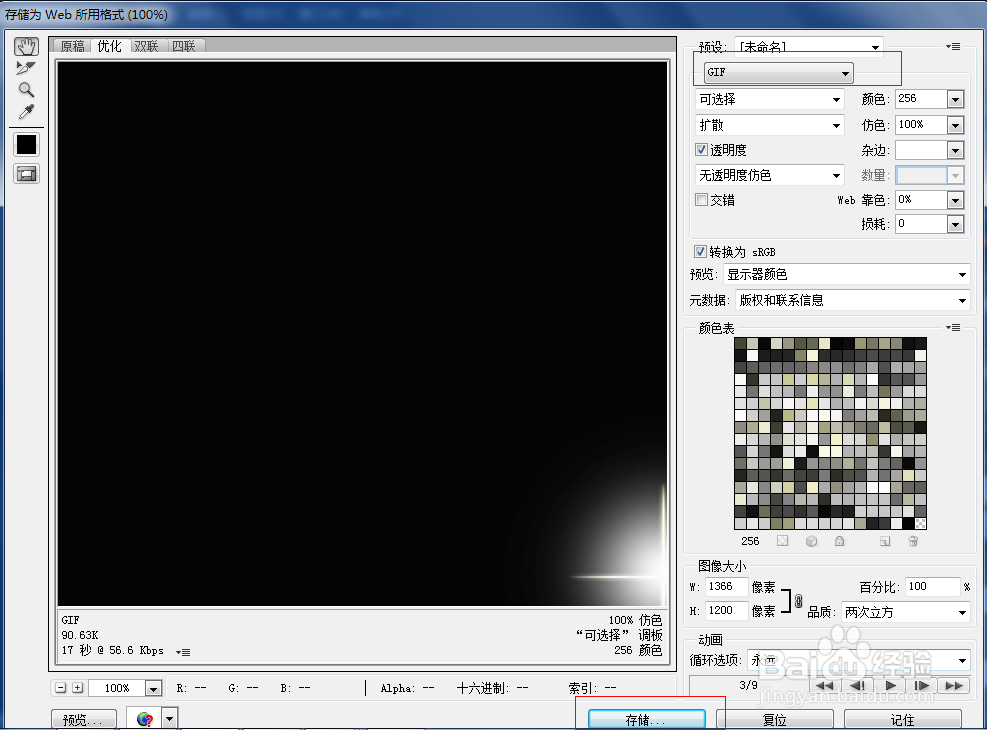The height and width of the screenshot is (730, 987).
Task: Switch to the 原稿 tab
Action: pyautogui.click(x=72, y=45)
